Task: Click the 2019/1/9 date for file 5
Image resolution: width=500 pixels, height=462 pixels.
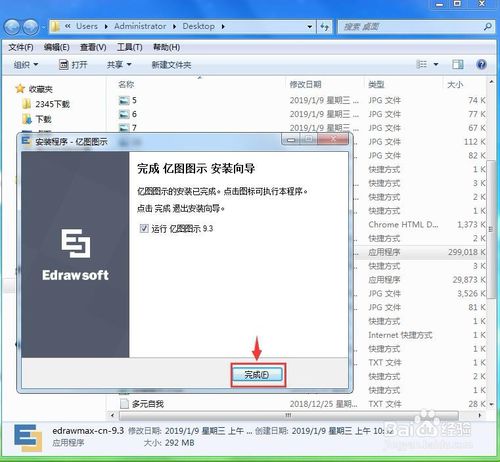Action: coord(324,100)
